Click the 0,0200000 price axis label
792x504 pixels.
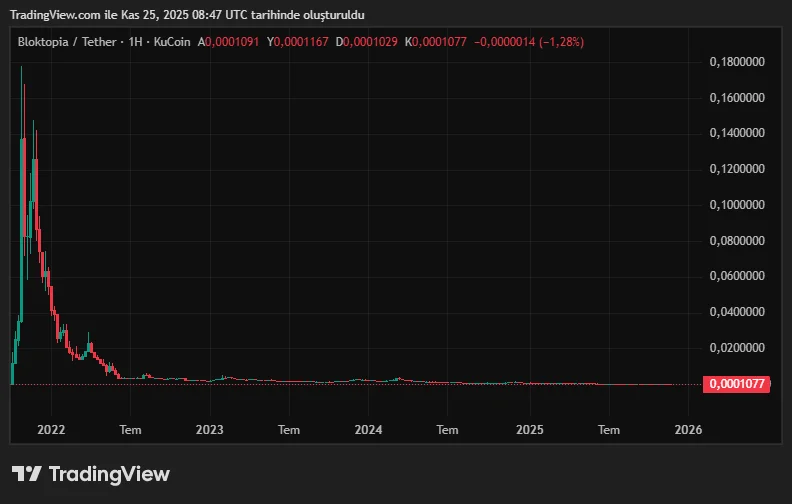[737, 348]
